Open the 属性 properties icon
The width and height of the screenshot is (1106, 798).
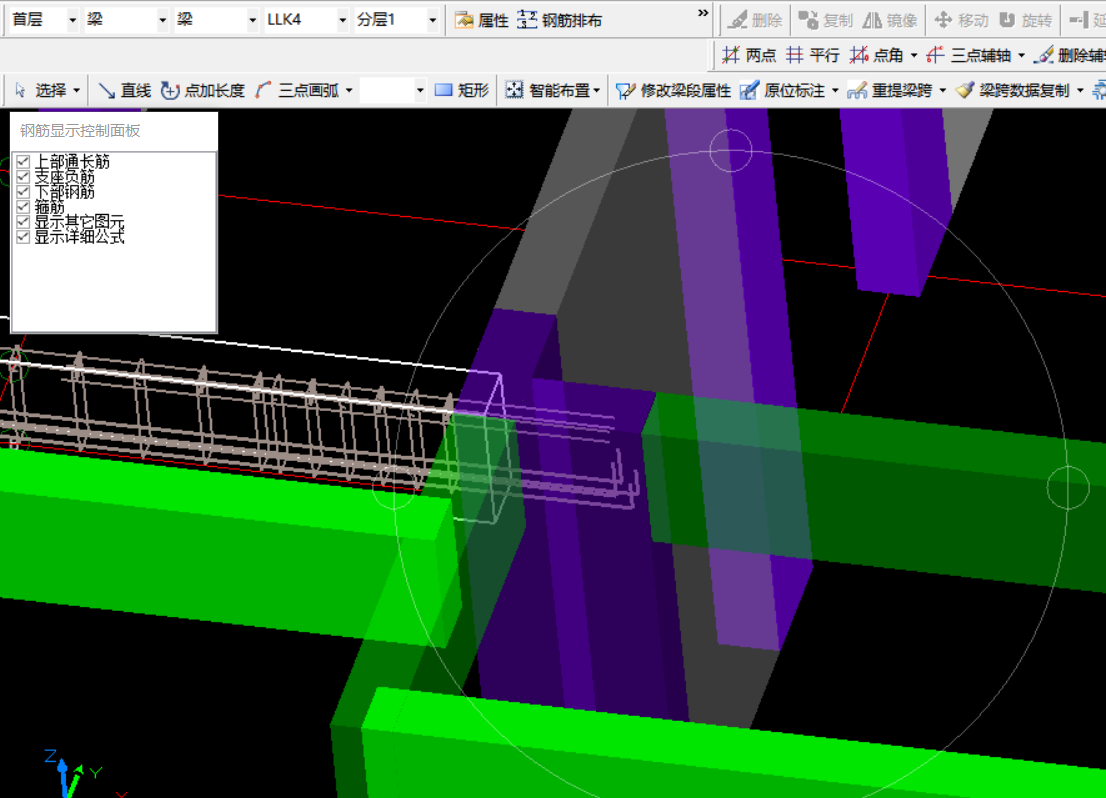pyautogui.click(x=482, y=20)
